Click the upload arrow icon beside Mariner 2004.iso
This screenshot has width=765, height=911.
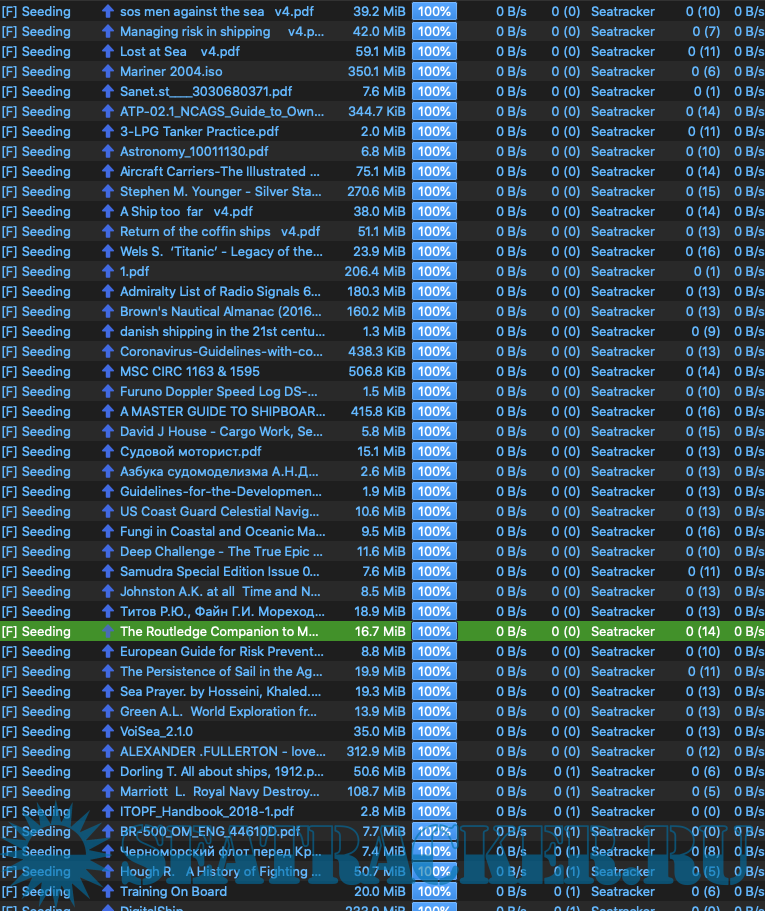108,72
